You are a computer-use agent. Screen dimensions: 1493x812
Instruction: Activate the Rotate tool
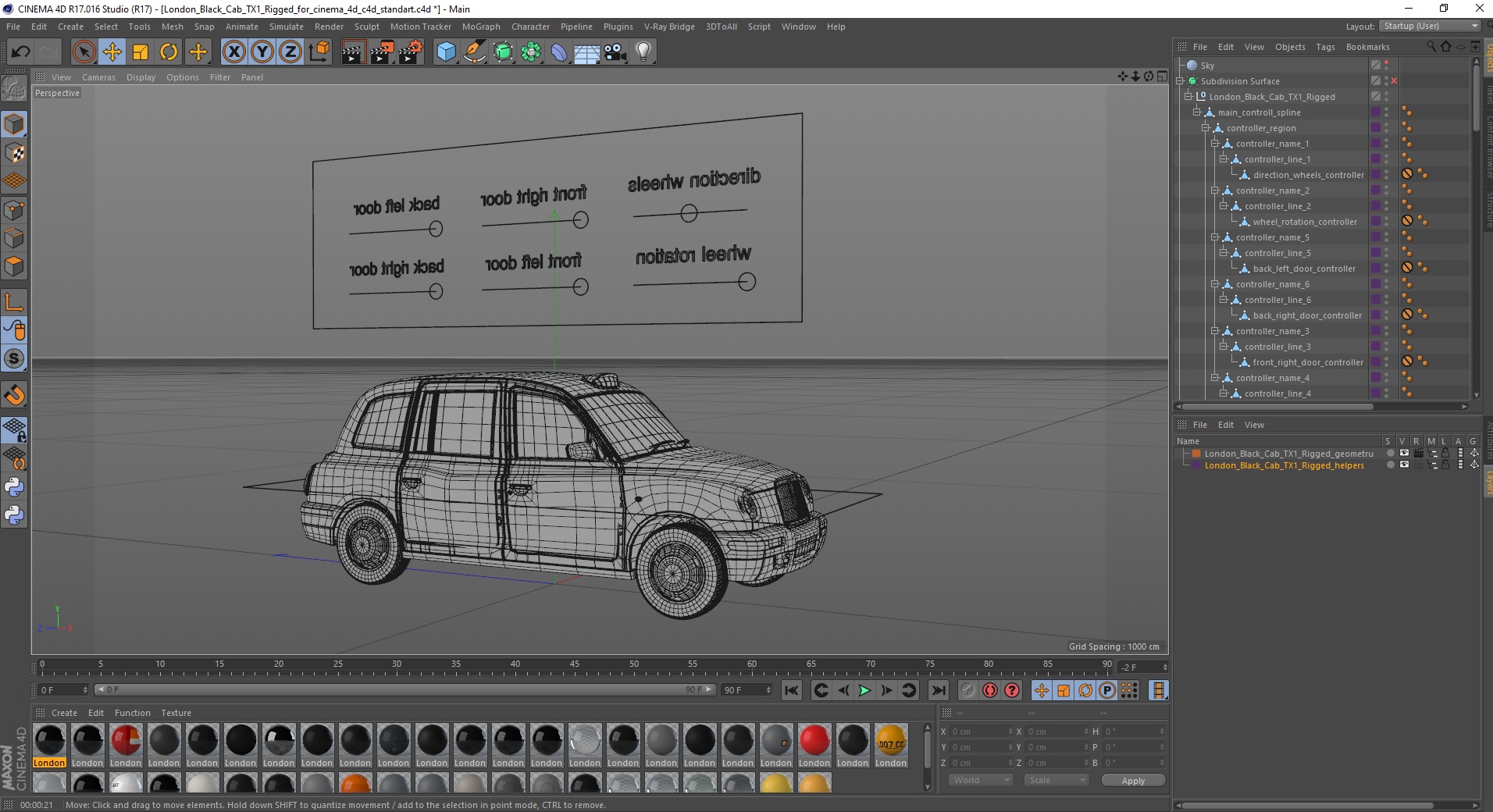pos(169,52)
